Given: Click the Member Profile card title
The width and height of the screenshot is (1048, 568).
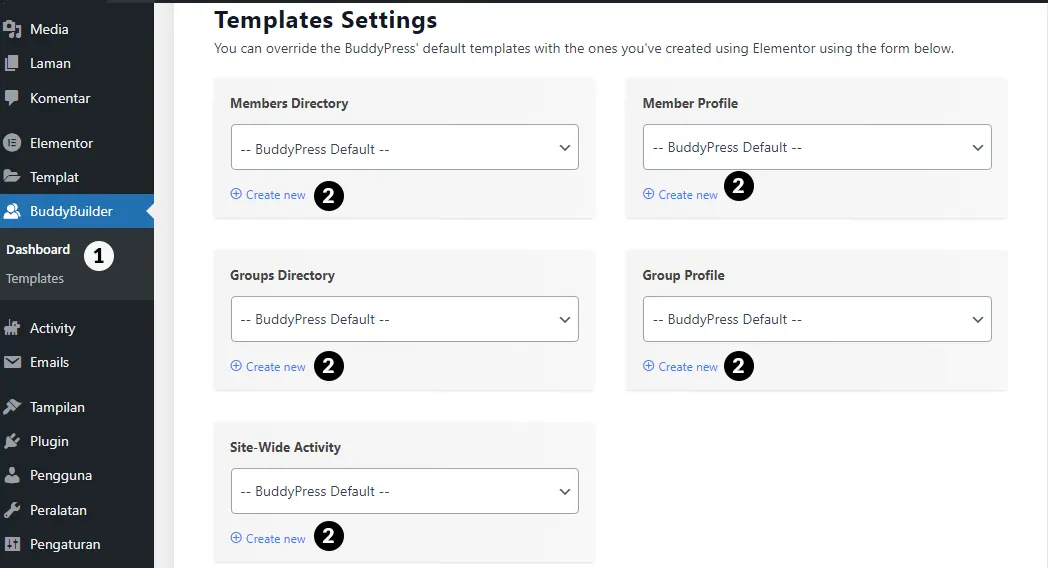Looking at the screenshot, I should [690, 104].
